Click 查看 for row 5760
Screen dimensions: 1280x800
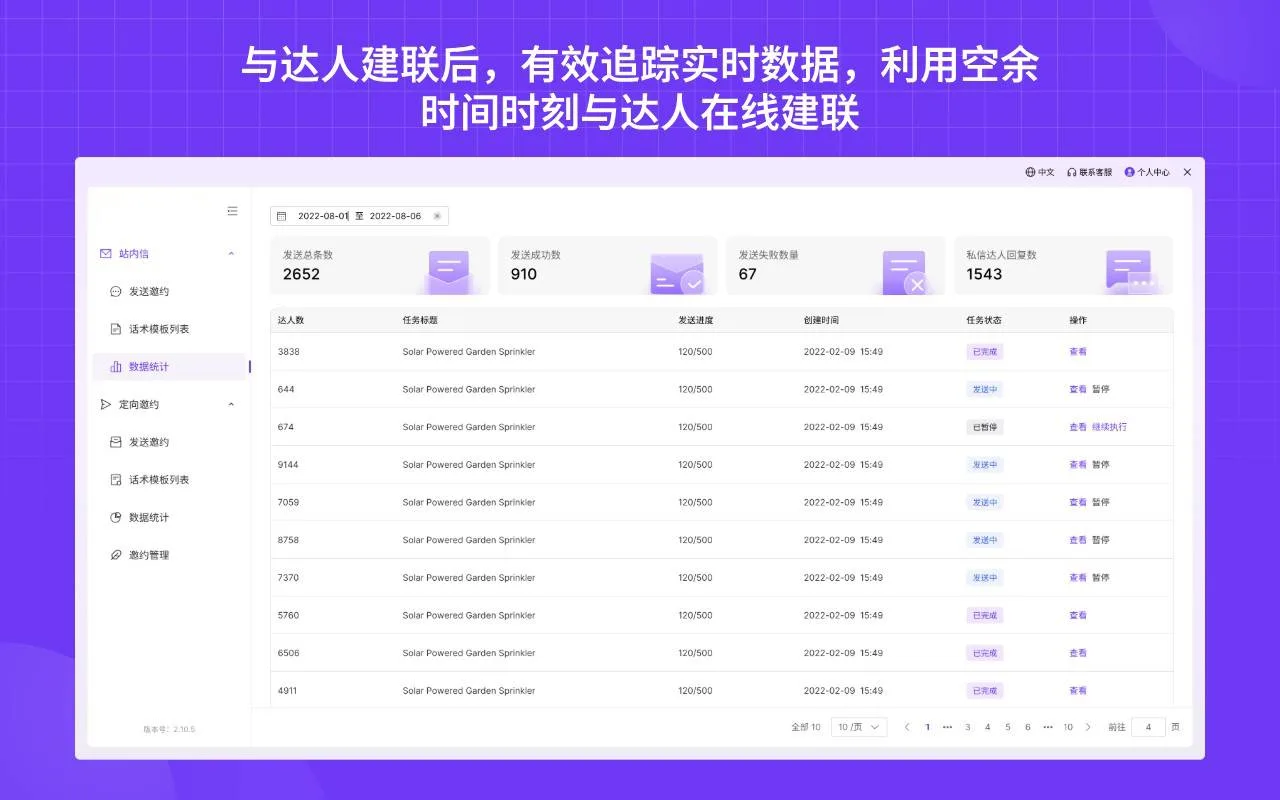tap(1078, 616)
